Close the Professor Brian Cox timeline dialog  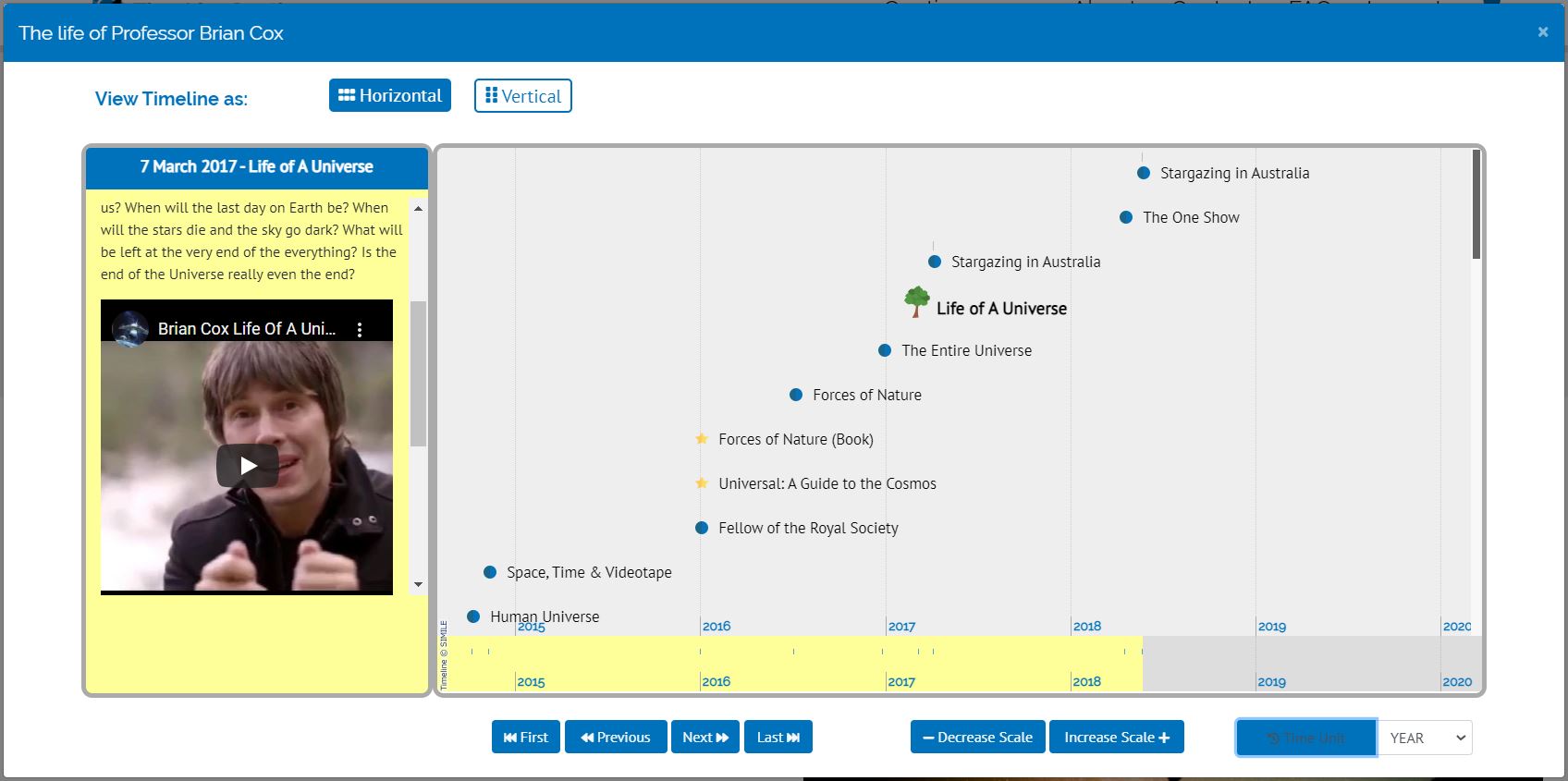[1542, 32]
